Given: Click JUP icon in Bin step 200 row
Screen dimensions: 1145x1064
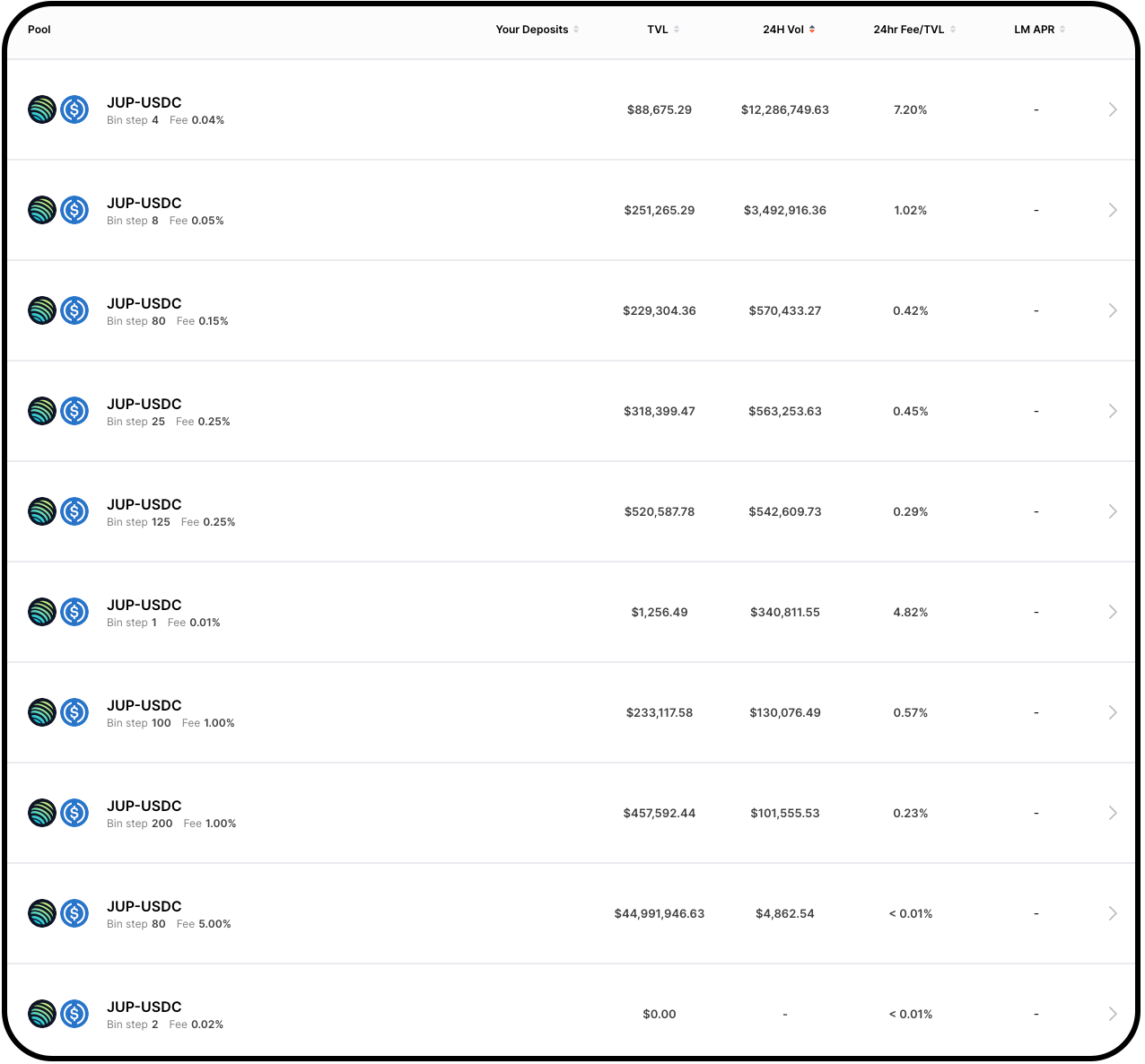Looking at the screenshot, I should (42, 813).
